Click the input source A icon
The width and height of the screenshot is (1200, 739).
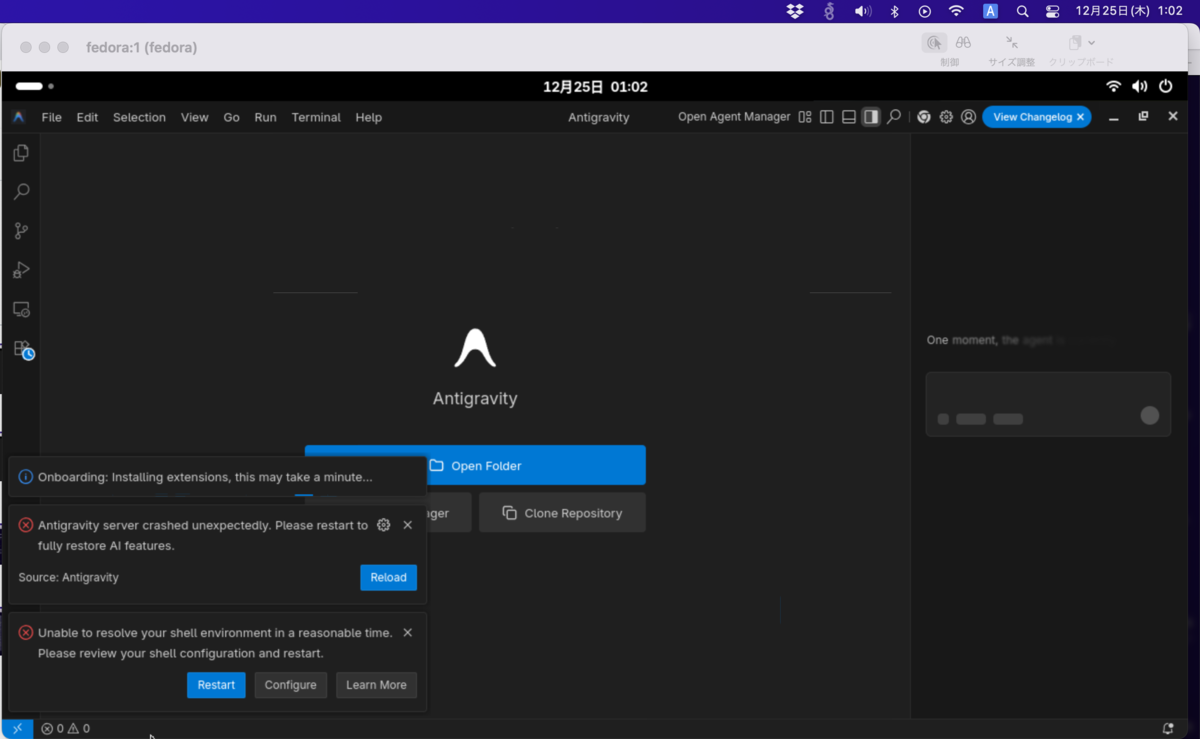click(990, 11)
